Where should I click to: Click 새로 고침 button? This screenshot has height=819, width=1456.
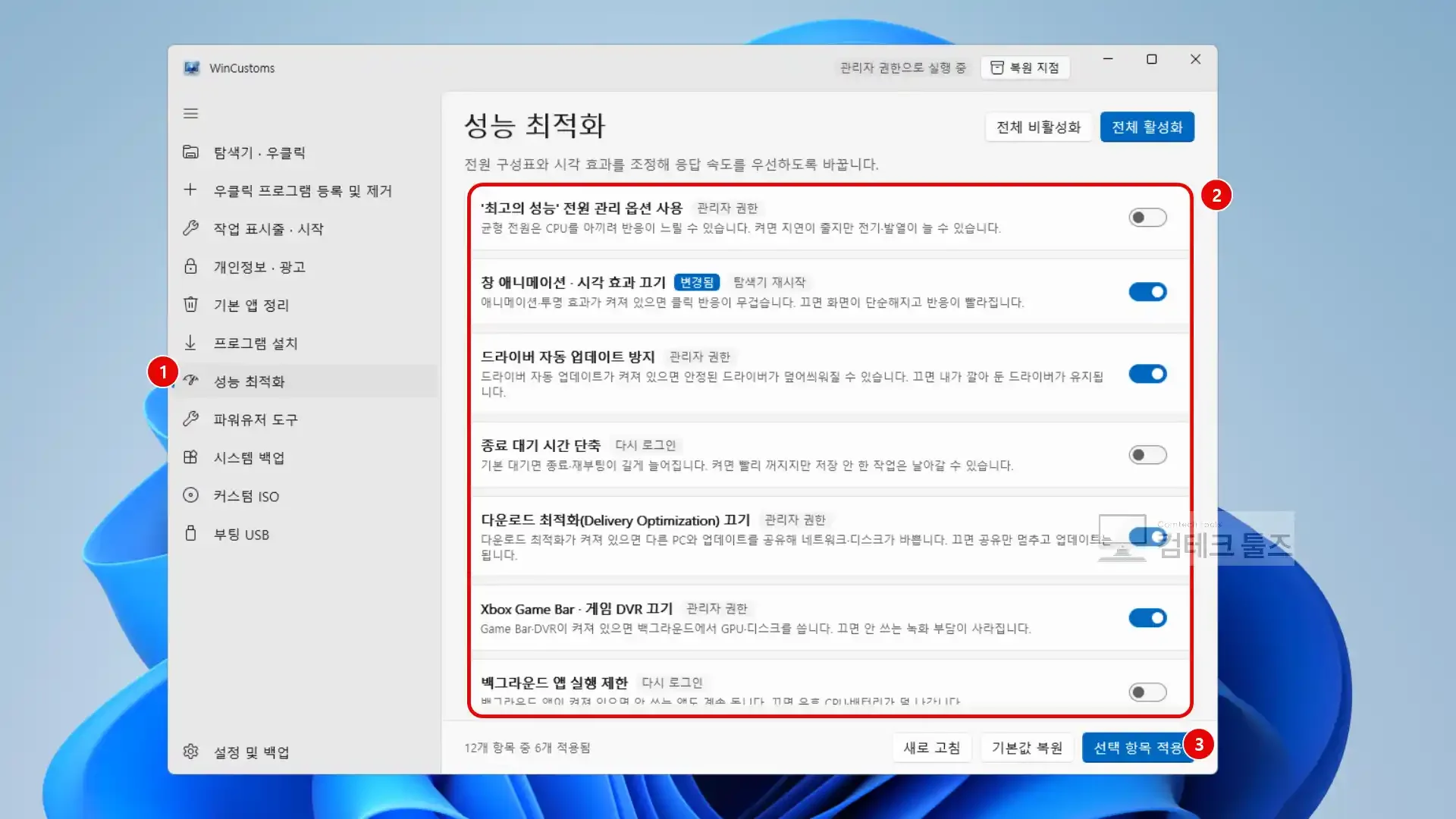click(932, 748)
